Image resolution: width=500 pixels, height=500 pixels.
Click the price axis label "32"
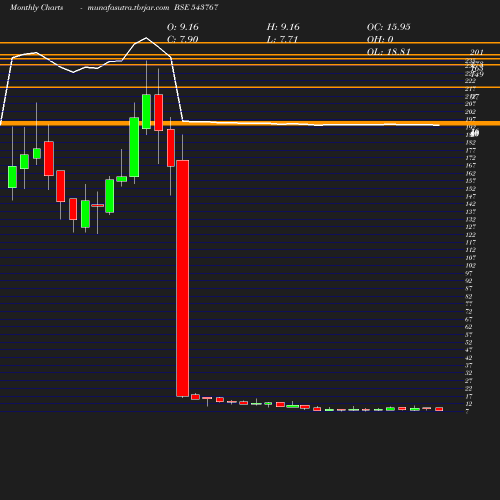(x=469, y=373)
